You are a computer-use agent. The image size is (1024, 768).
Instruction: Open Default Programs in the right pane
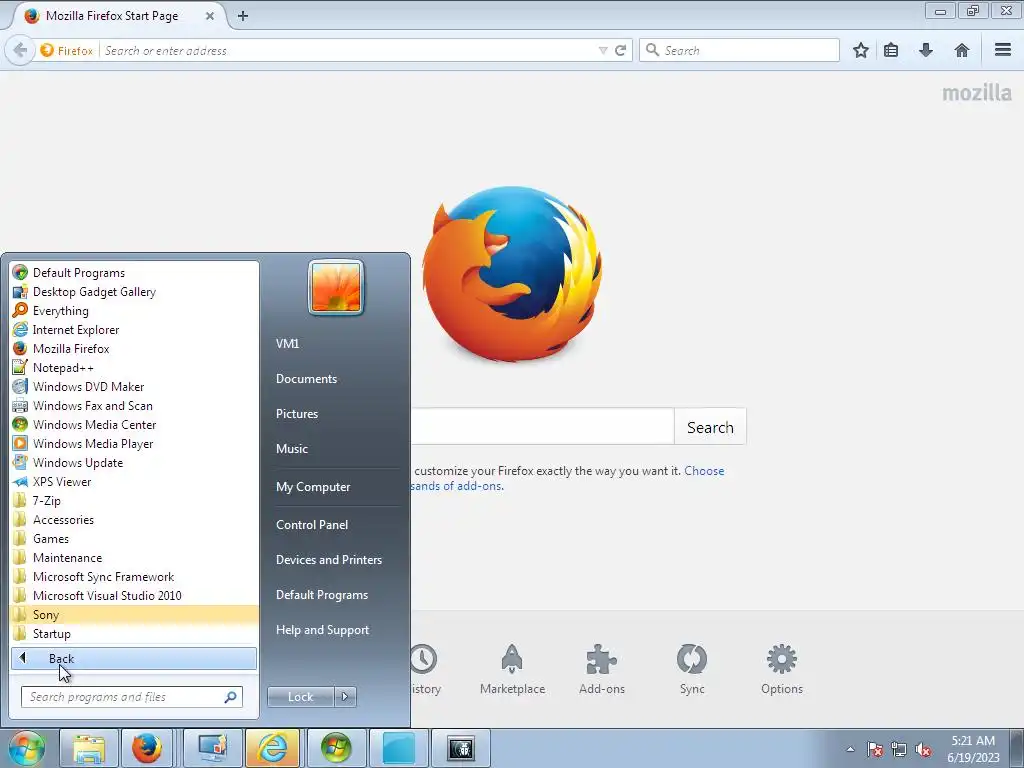pos(322,595)
